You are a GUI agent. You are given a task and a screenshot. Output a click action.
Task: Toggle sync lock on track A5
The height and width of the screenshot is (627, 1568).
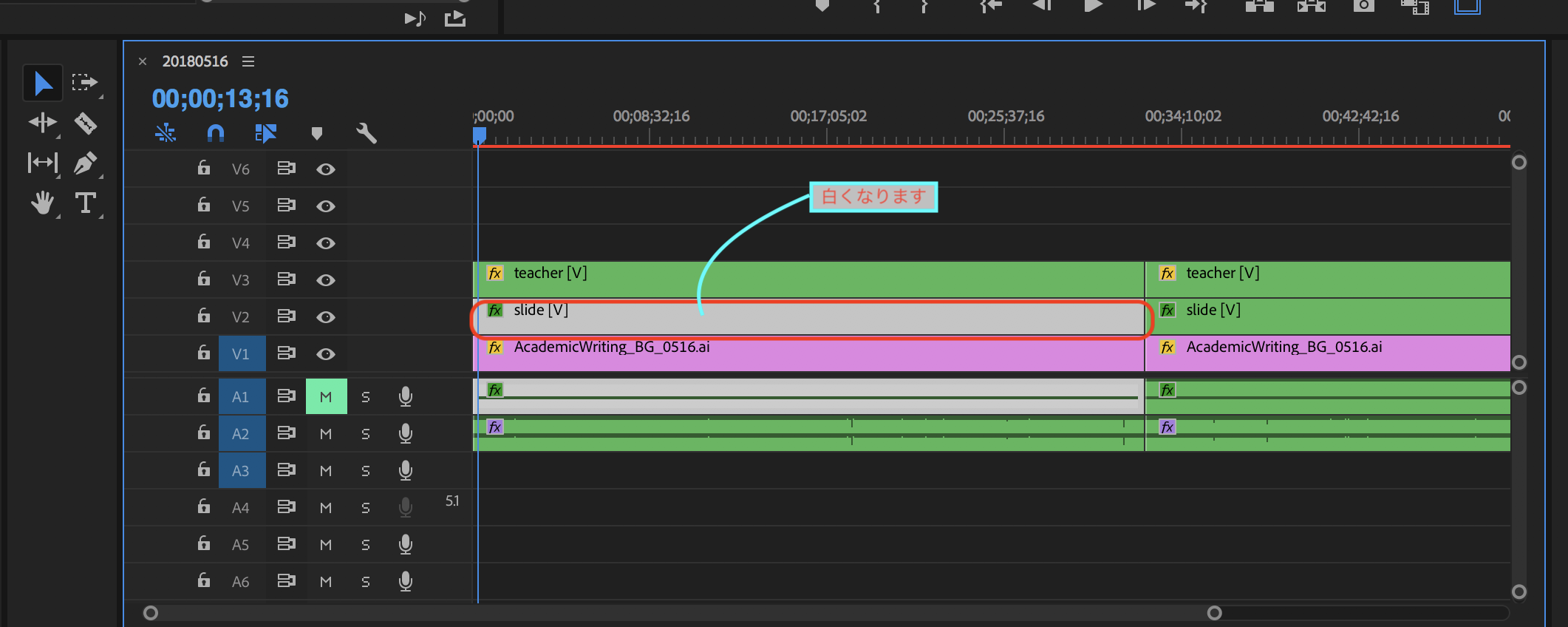click(x=286, y=544)
